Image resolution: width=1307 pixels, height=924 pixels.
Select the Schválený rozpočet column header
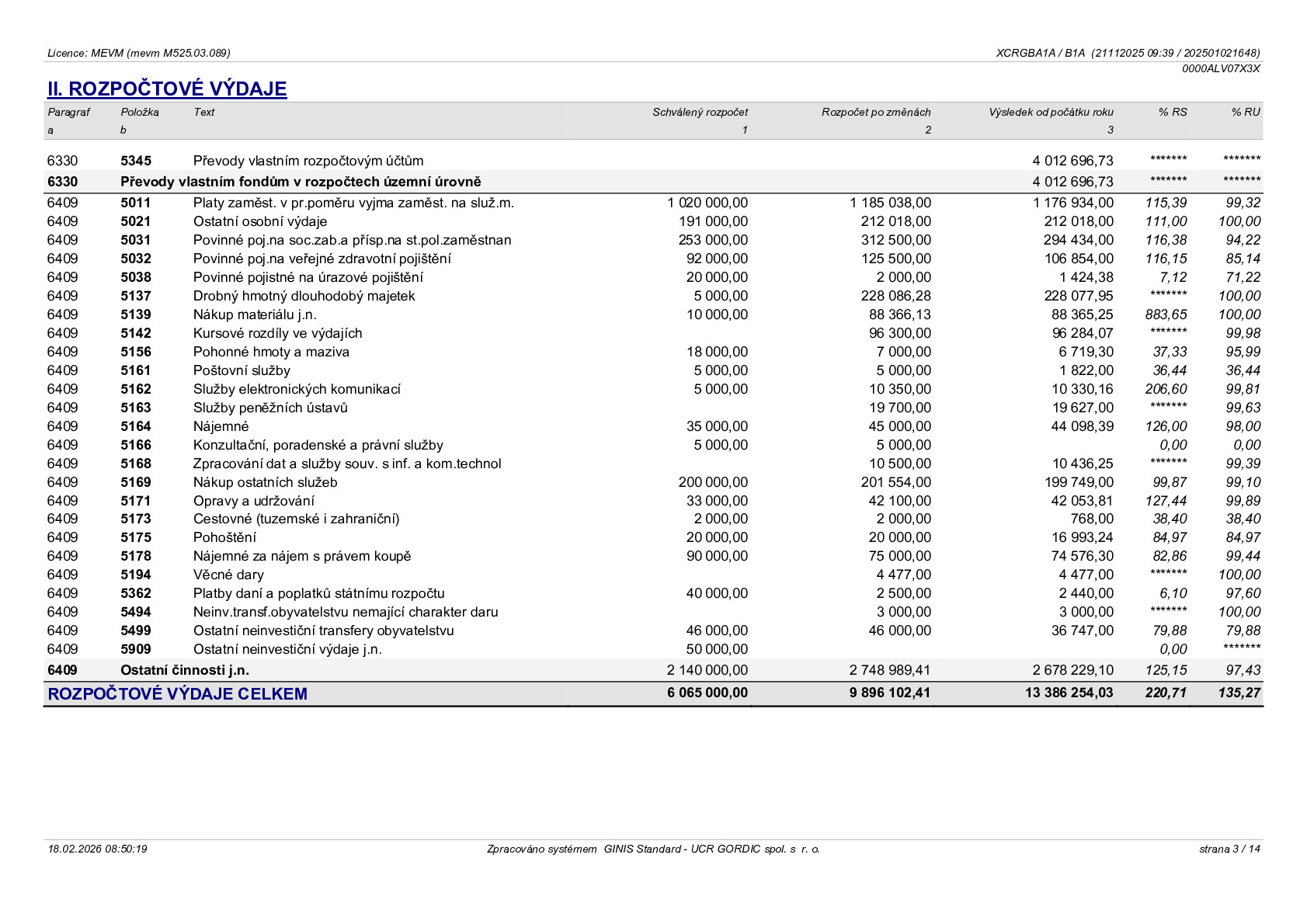coord(700,112)
